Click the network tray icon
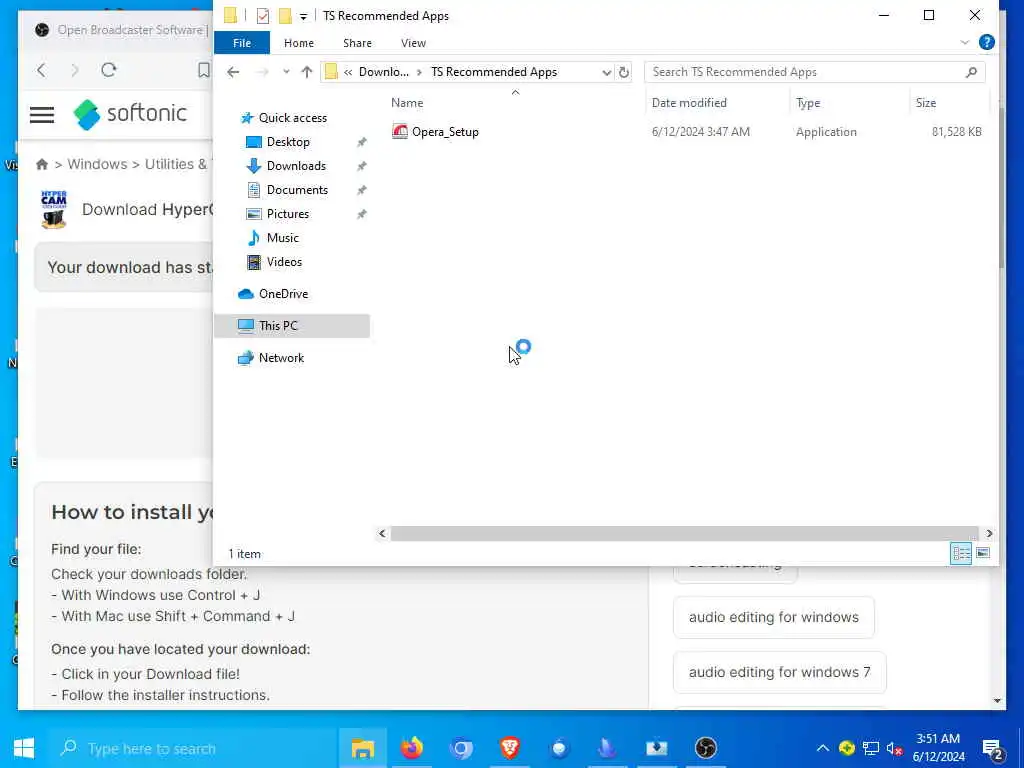This screenshot has height=768, width=1024. tap(871, 748)
